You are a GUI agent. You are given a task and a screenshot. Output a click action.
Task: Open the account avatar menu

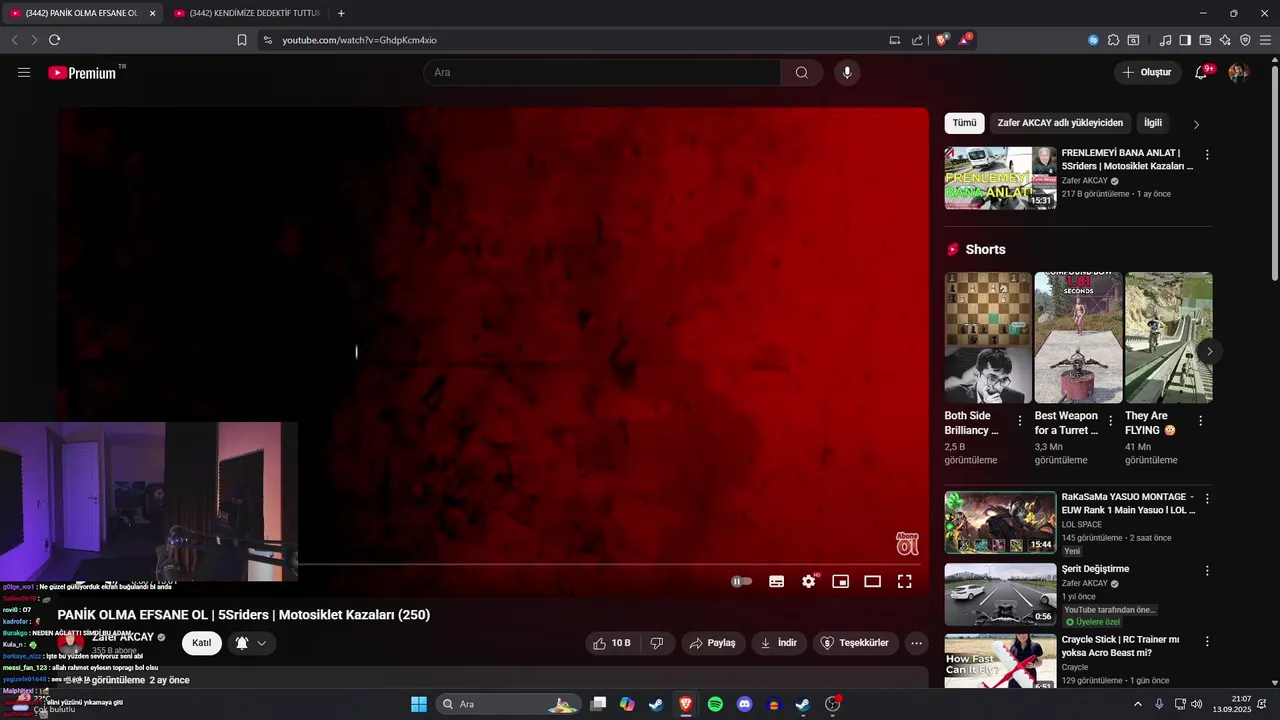1238,72
